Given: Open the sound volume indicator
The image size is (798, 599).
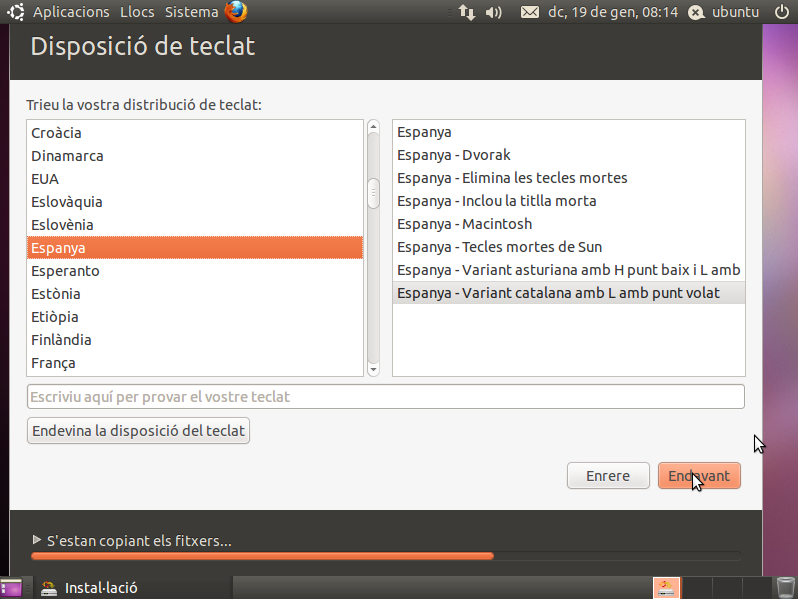Looking at the screenshot, I should (494, 12).
